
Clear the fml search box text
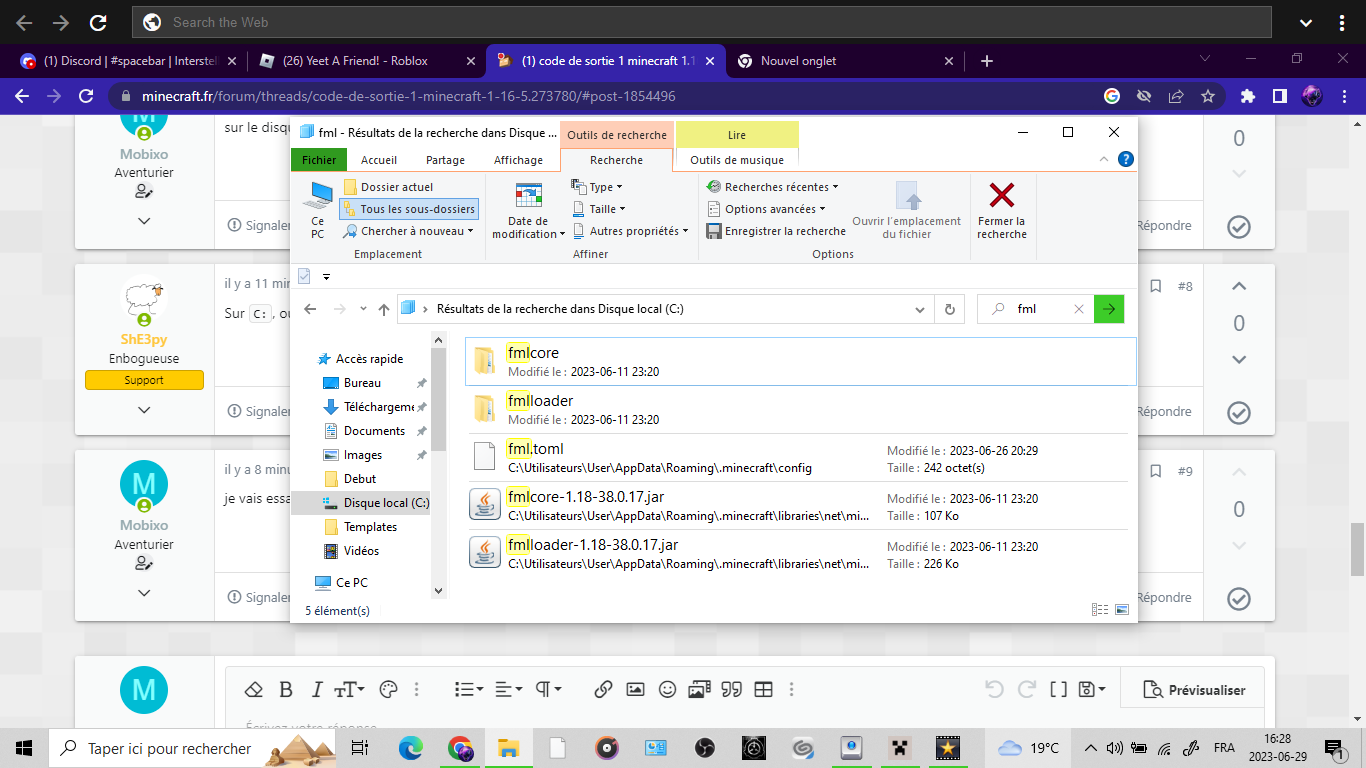point(1078,310)
